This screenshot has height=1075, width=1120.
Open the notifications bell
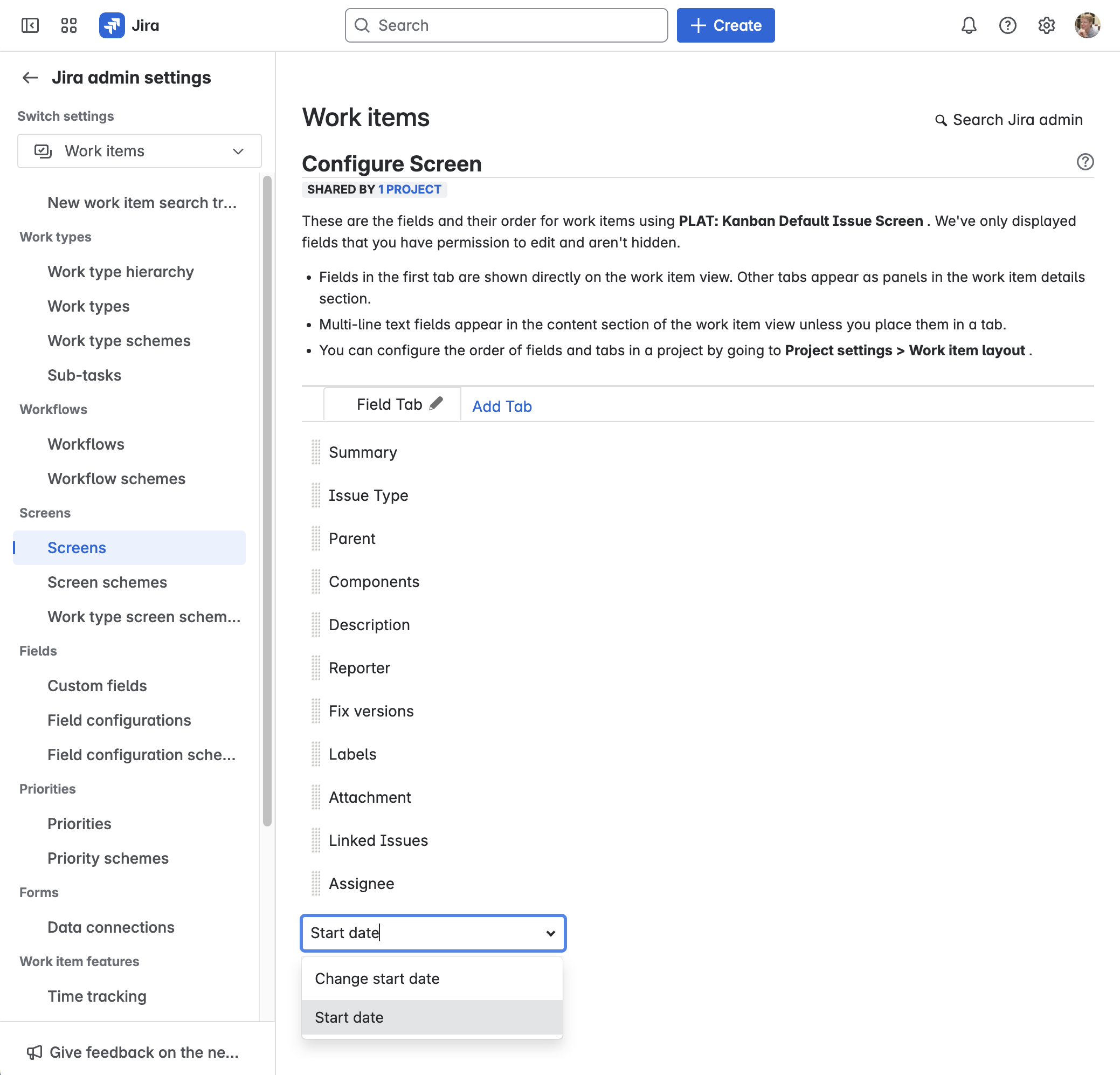coord(969,25)
